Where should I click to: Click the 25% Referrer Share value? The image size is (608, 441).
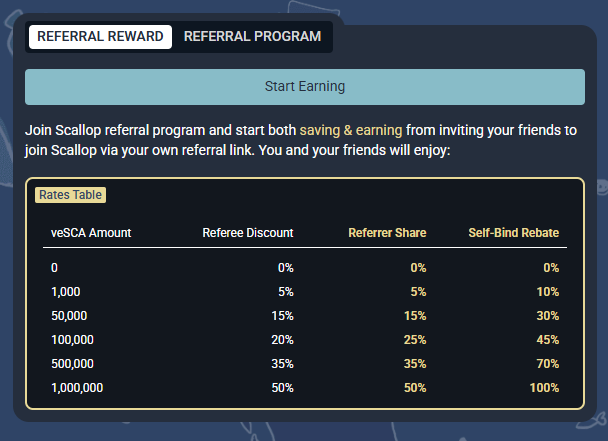click(x=415, y=340)
